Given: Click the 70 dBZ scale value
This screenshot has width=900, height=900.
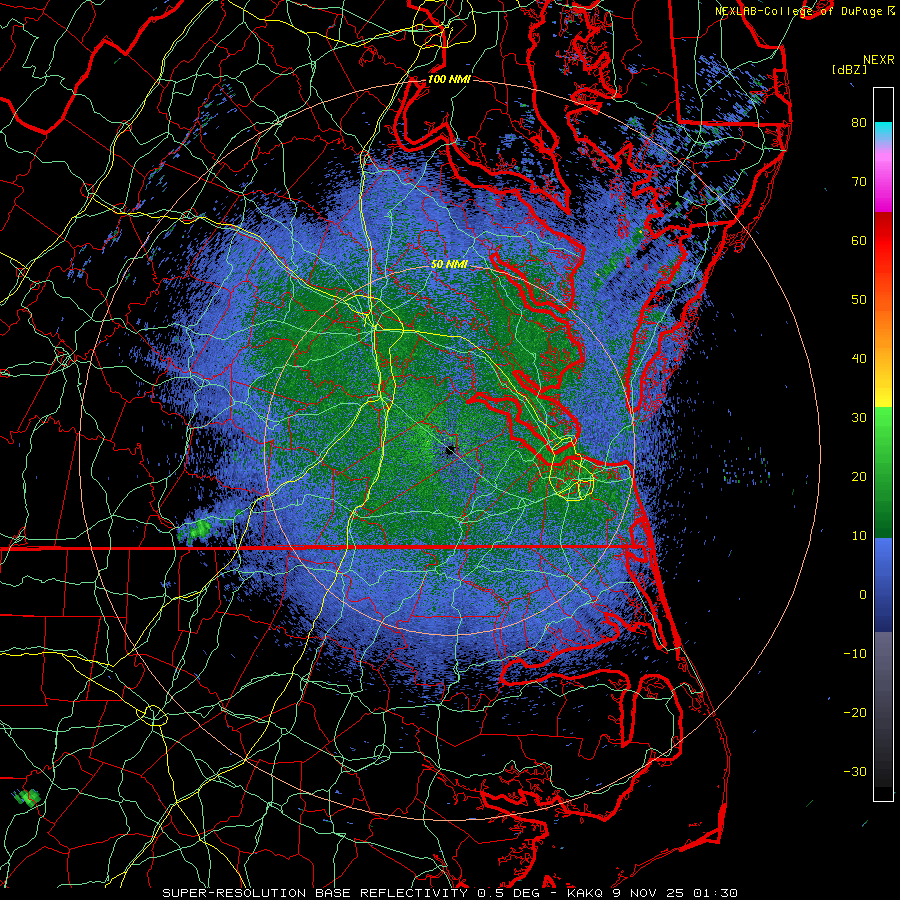Looking at the screenshot, I should click(x=859, y=182).
